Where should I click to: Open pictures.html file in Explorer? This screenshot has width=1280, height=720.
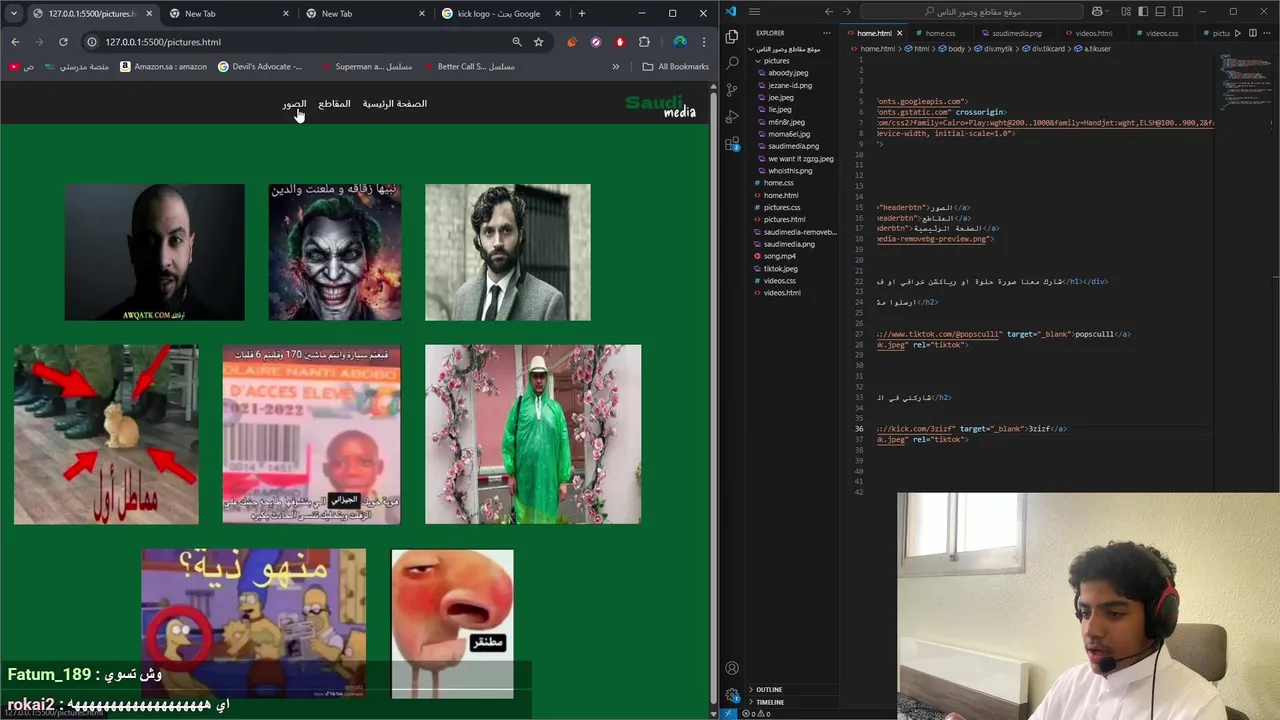pyautogui.click(x=784, y=219)
